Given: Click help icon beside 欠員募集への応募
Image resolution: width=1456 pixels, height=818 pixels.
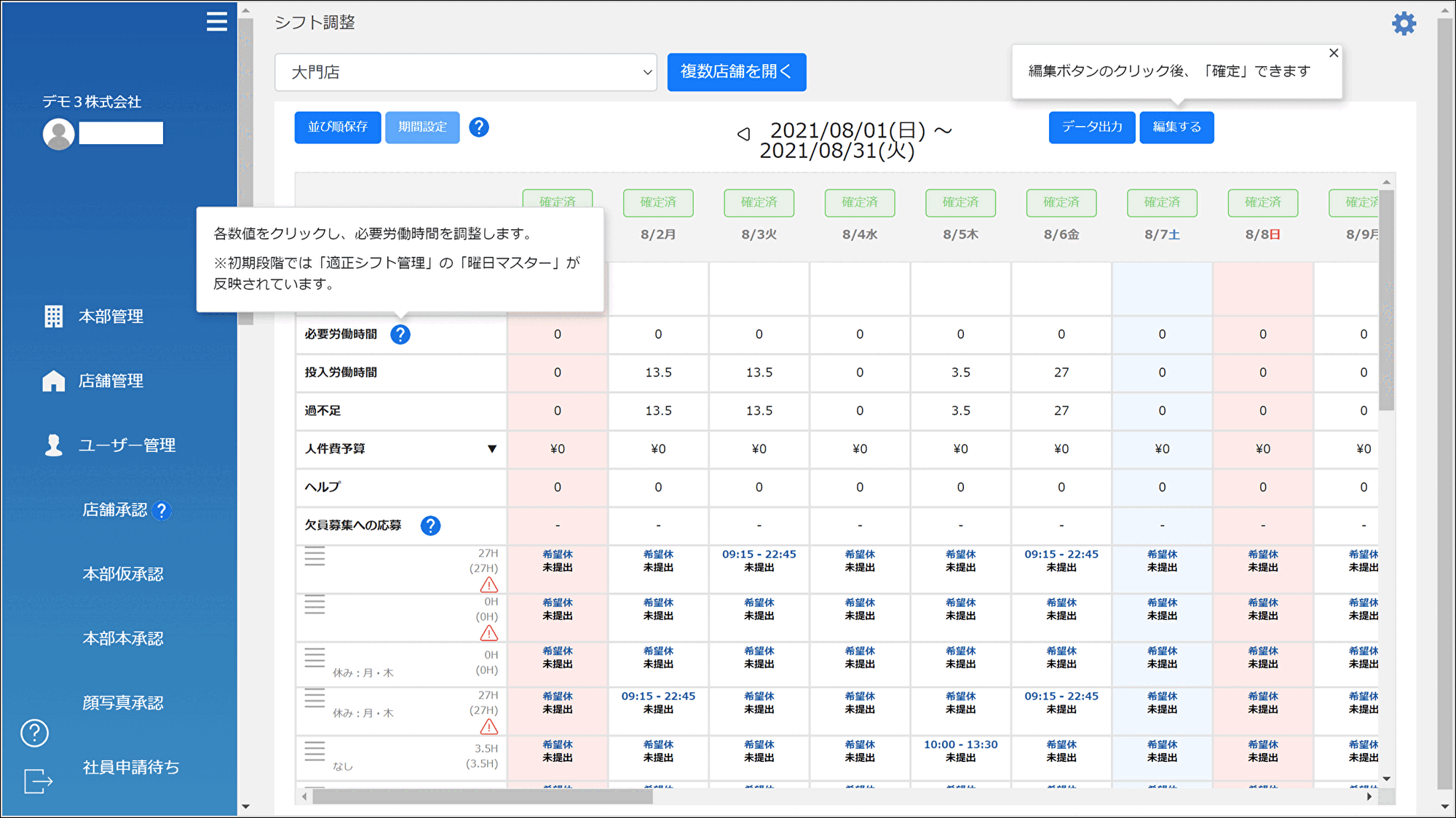Looking at the screenshot, I should pyautogui.click(x=430, y=525).
